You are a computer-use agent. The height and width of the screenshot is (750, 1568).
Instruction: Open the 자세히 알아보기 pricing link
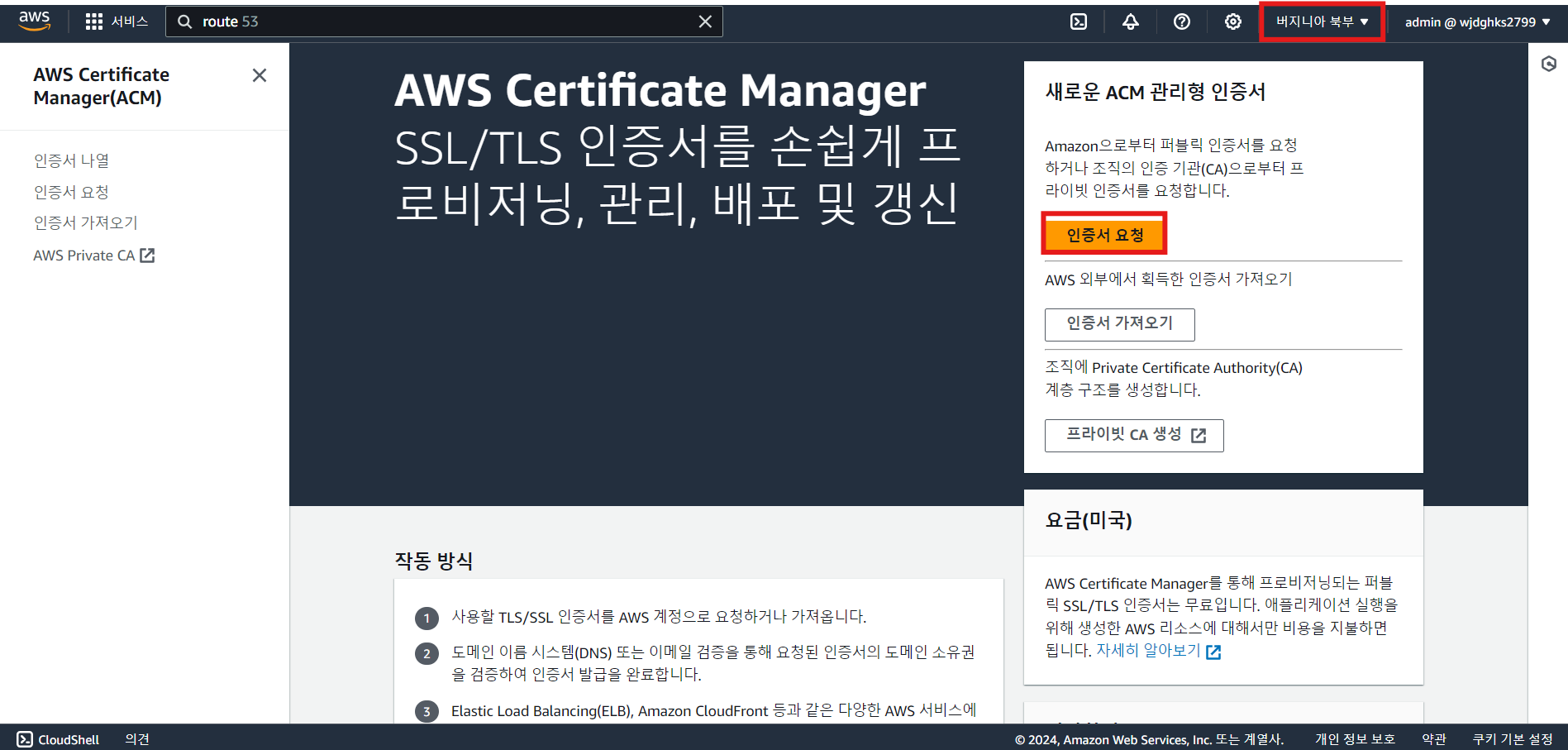pyautogui.click(x=1148, y=651)
